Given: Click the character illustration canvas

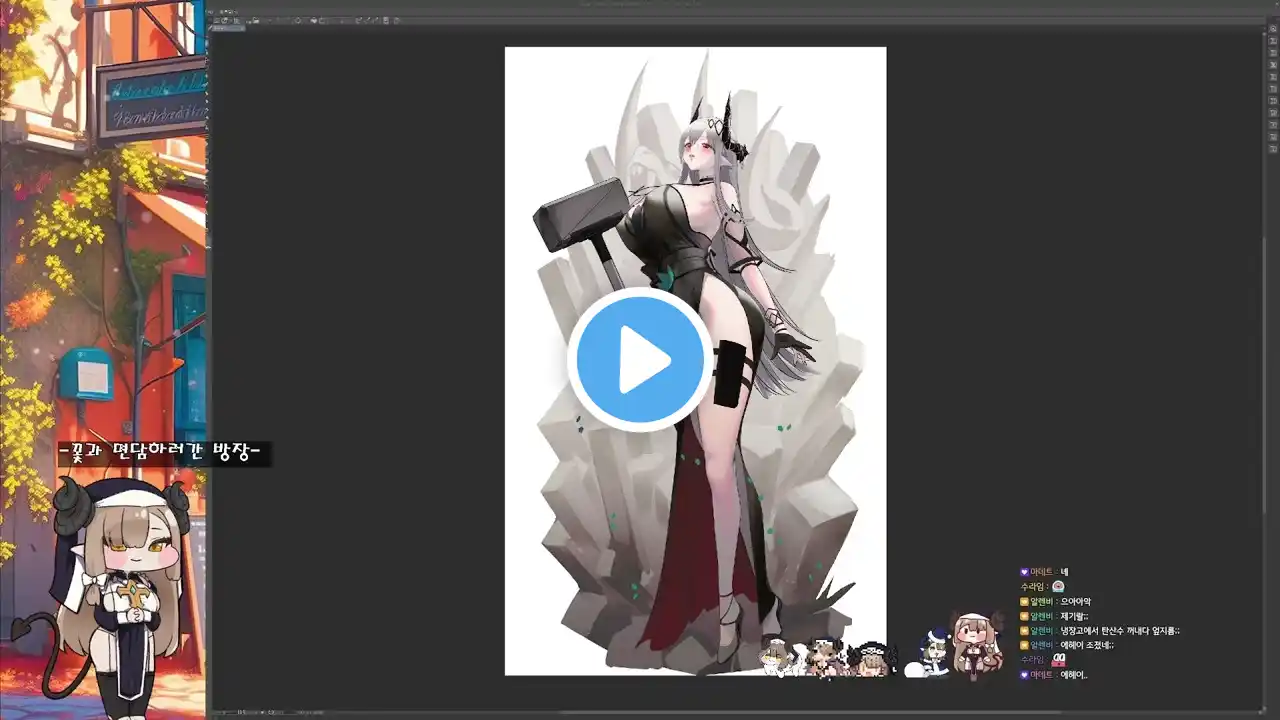Looking at the screenshot, I should click(x=695, y=360).
